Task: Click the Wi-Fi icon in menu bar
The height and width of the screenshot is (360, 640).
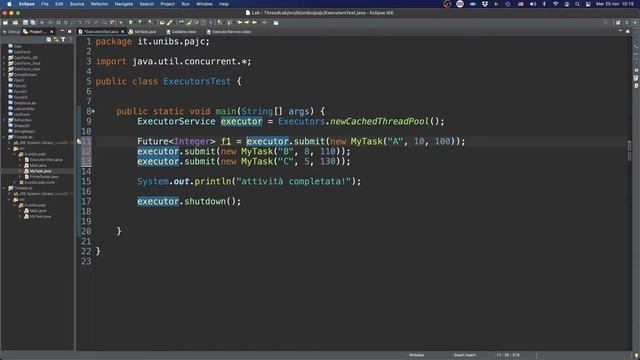Action: tap(556, 4)
